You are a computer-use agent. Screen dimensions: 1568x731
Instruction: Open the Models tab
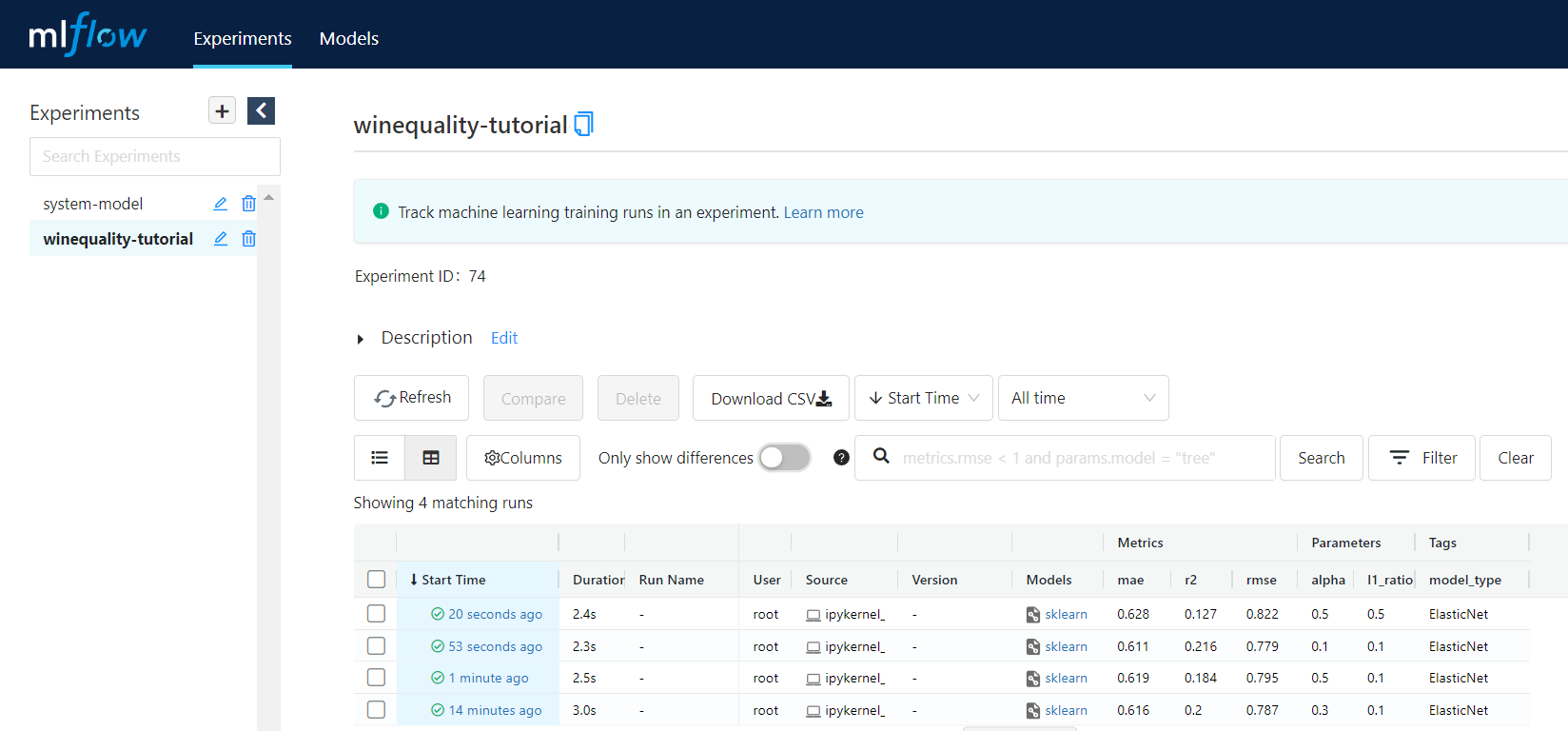click(349, 38)
